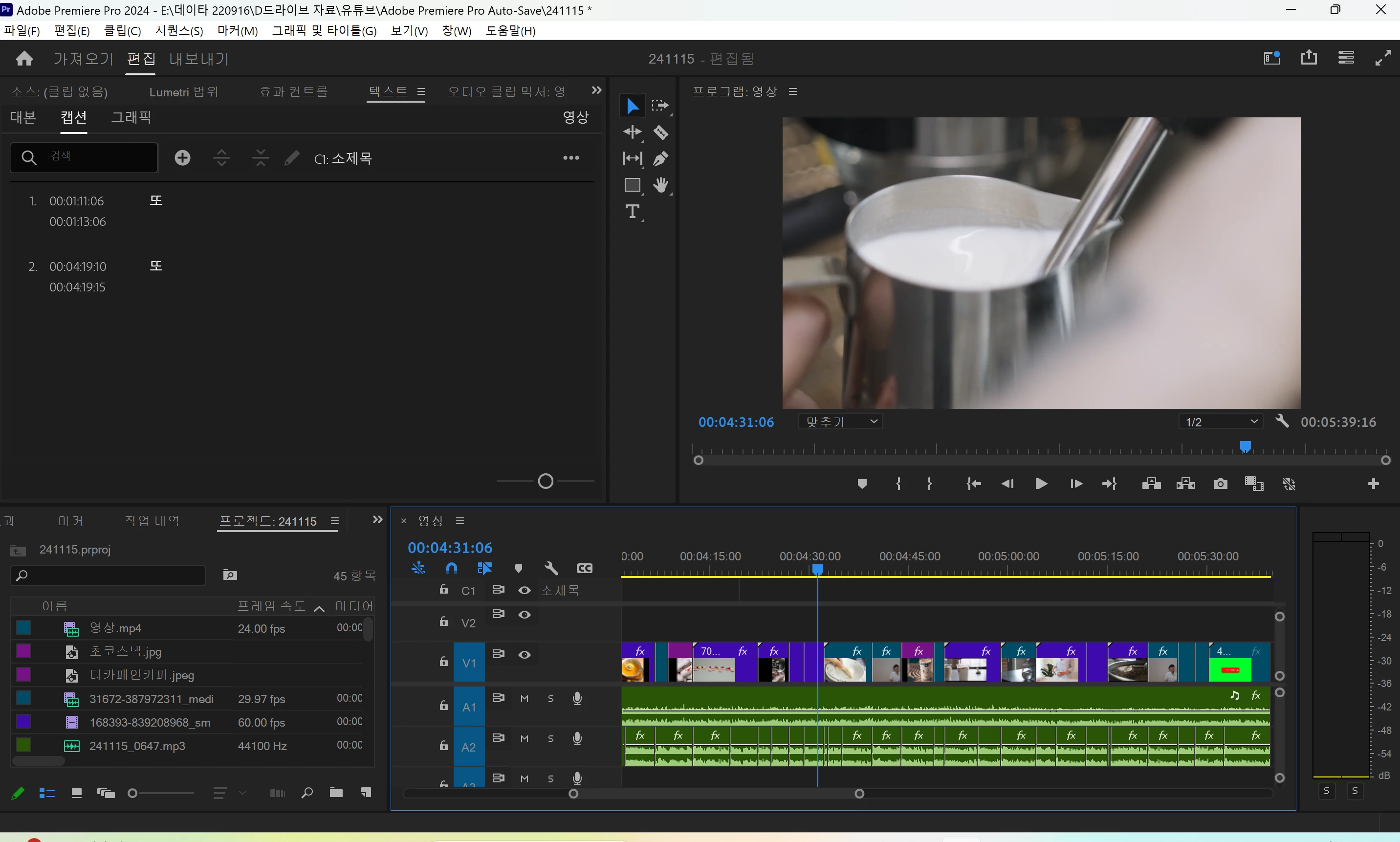Viewport: 1400px width, 842px height.
Task: Add new caption segment plus icon
Action: (x=183, y=158)
